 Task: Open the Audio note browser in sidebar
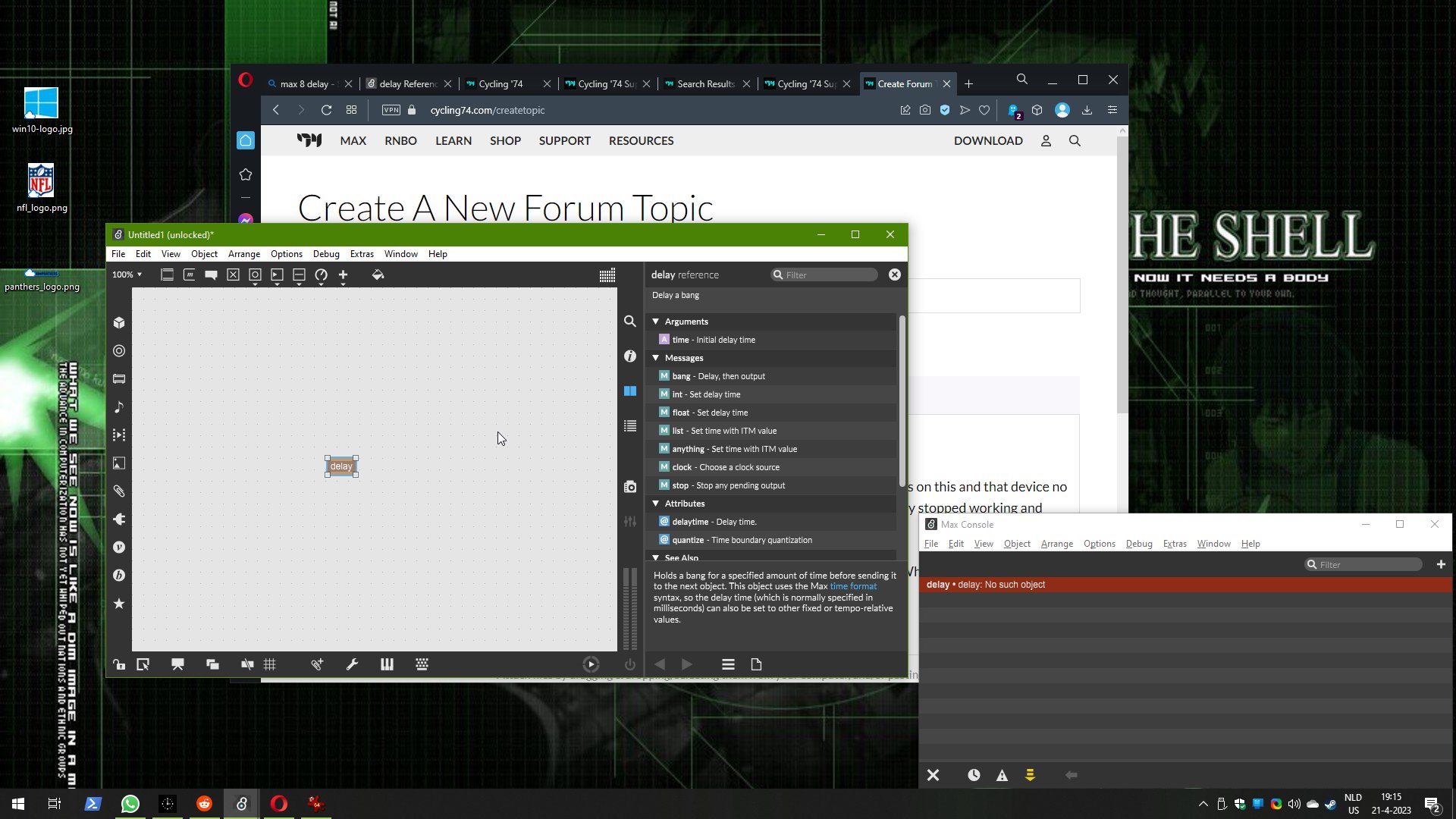pos(119,407)
